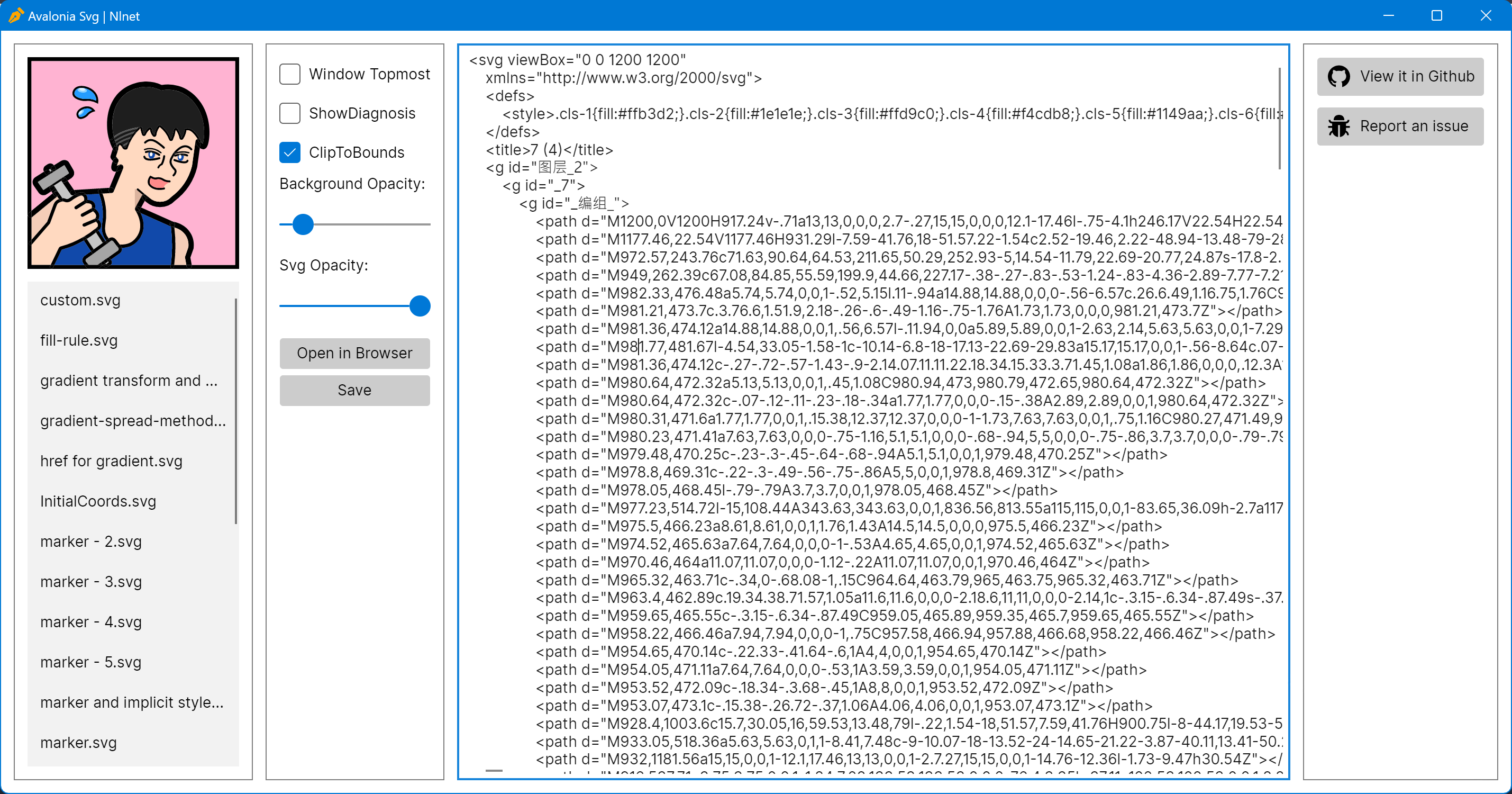Select fill-rule.svg in the list
Viewport: 1512px width, 794px height.
click(x=79, y=340)
